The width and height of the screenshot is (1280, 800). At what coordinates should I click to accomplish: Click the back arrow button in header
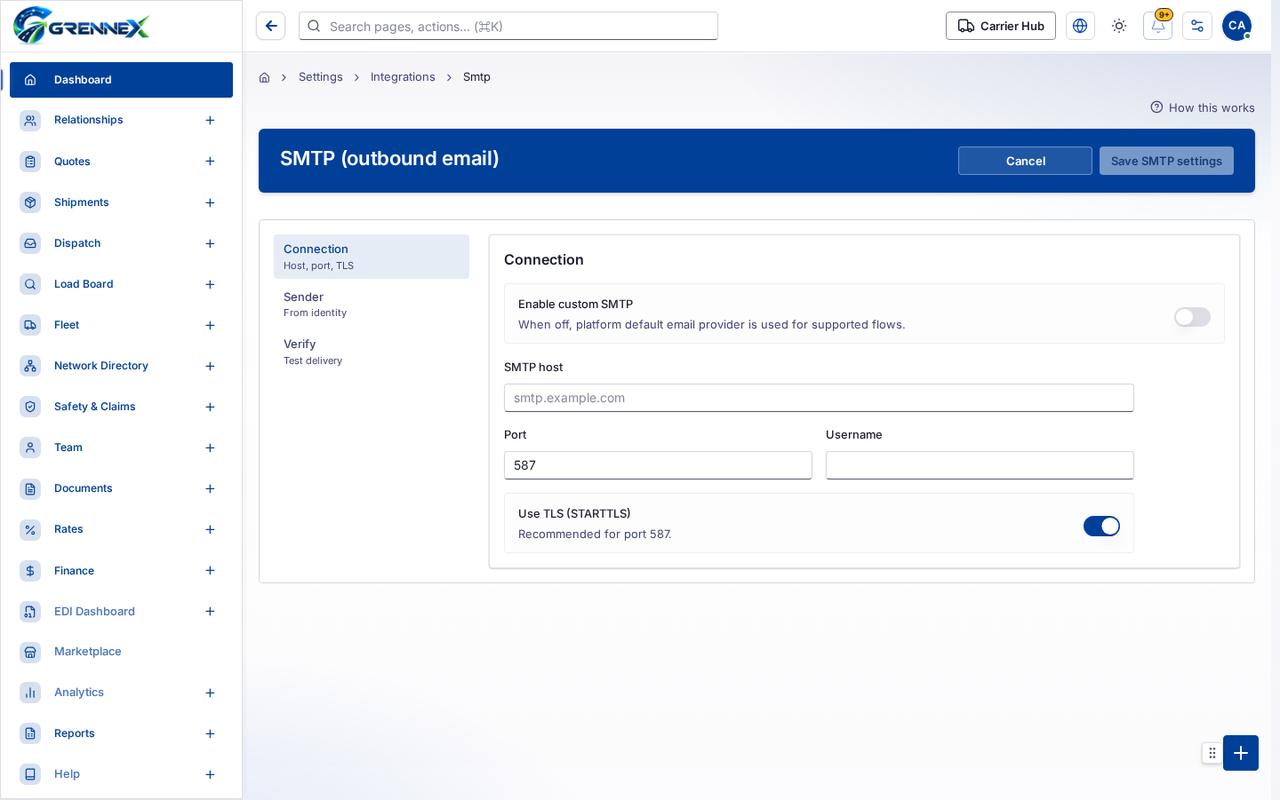click(271, 26)
